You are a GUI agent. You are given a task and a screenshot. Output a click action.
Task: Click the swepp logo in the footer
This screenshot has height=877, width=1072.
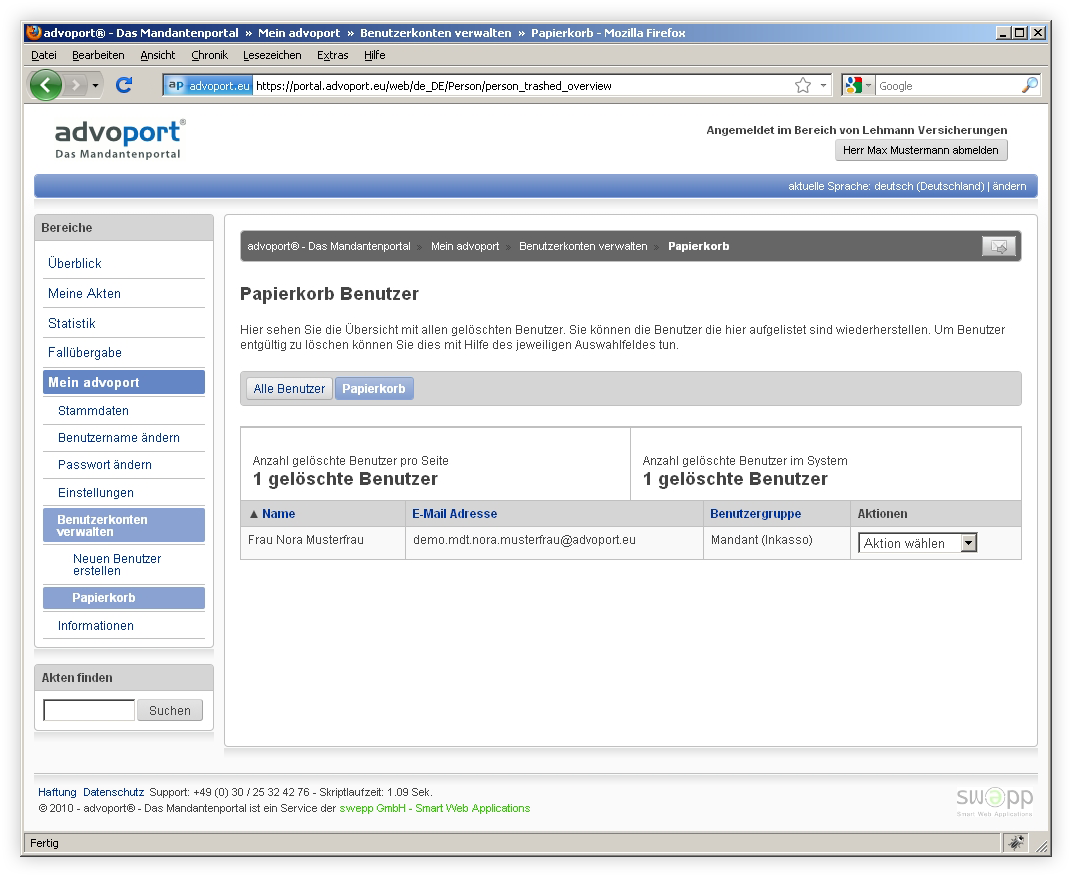tap(994, 800)
